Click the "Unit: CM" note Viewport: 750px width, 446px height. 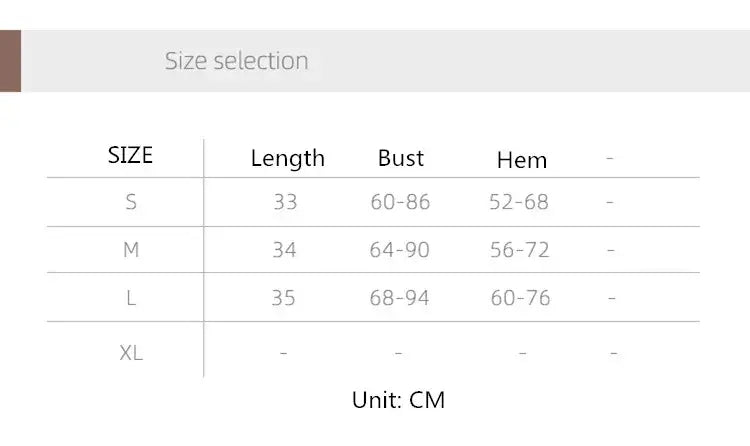point(398,400)
